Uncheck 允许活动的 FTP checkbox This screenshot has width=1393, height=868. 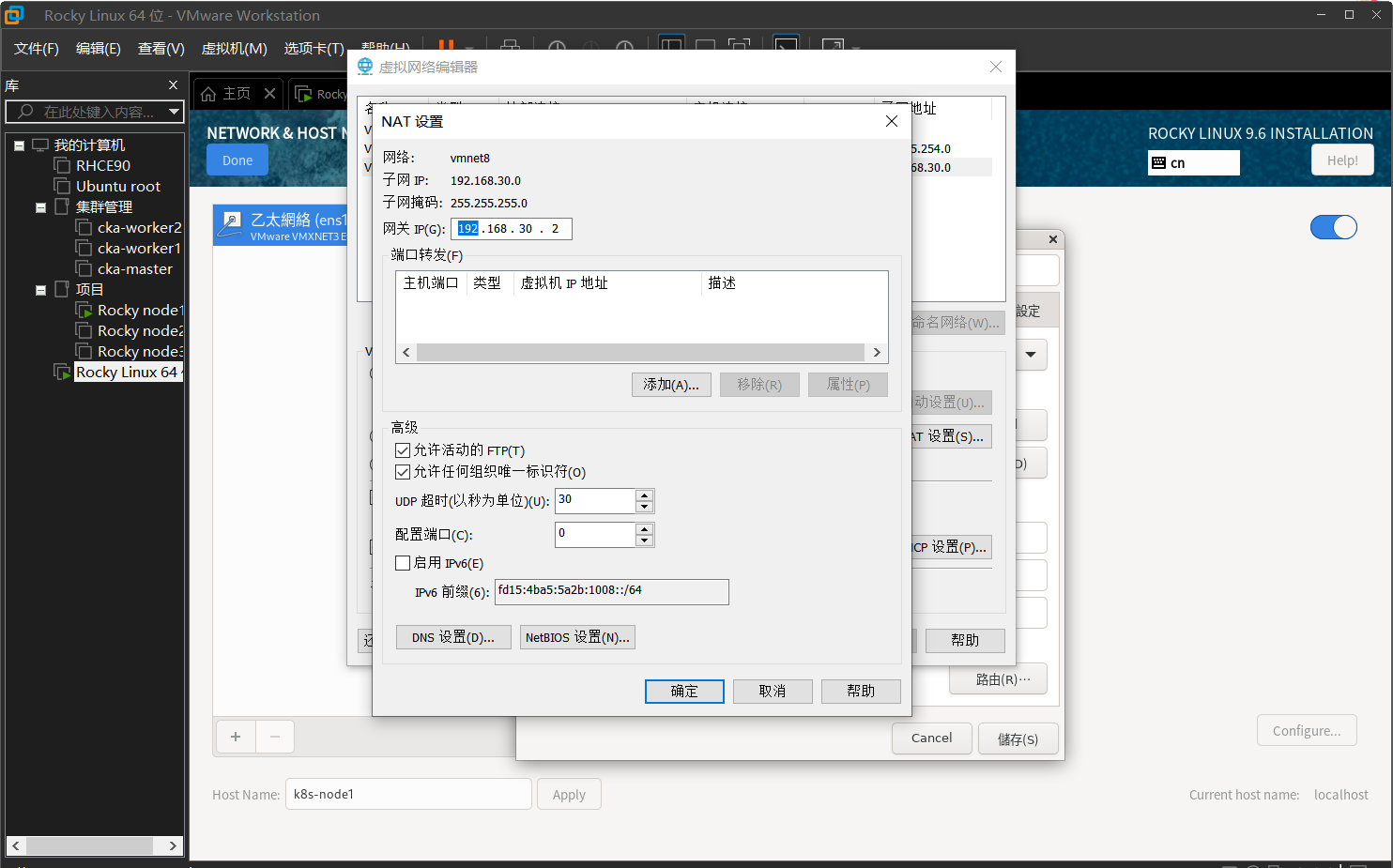(x=403, y=450)
